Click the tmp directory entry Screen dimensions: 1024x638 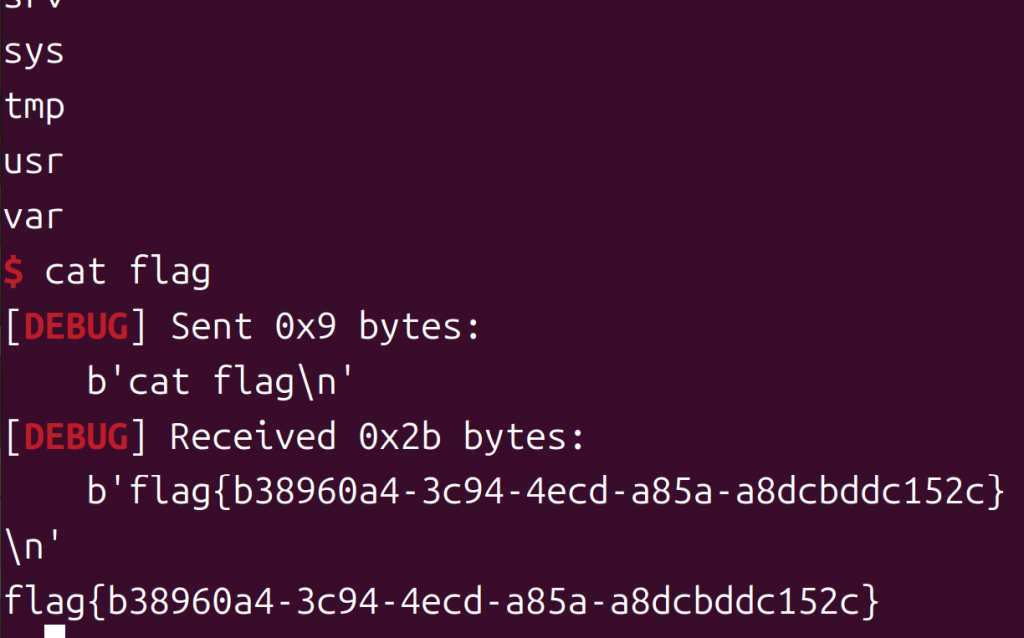(x=35, y=106)
